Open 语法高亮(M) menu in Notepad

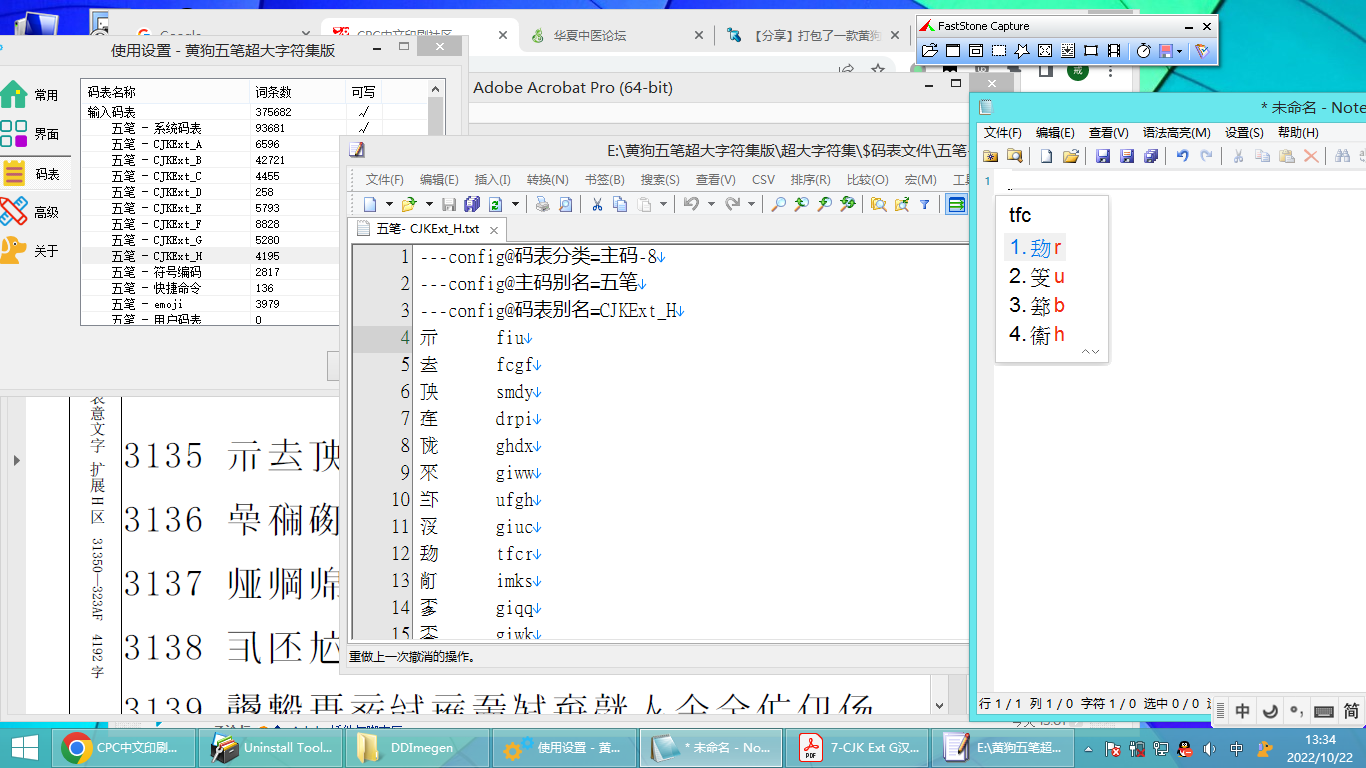pos(1176,132)
